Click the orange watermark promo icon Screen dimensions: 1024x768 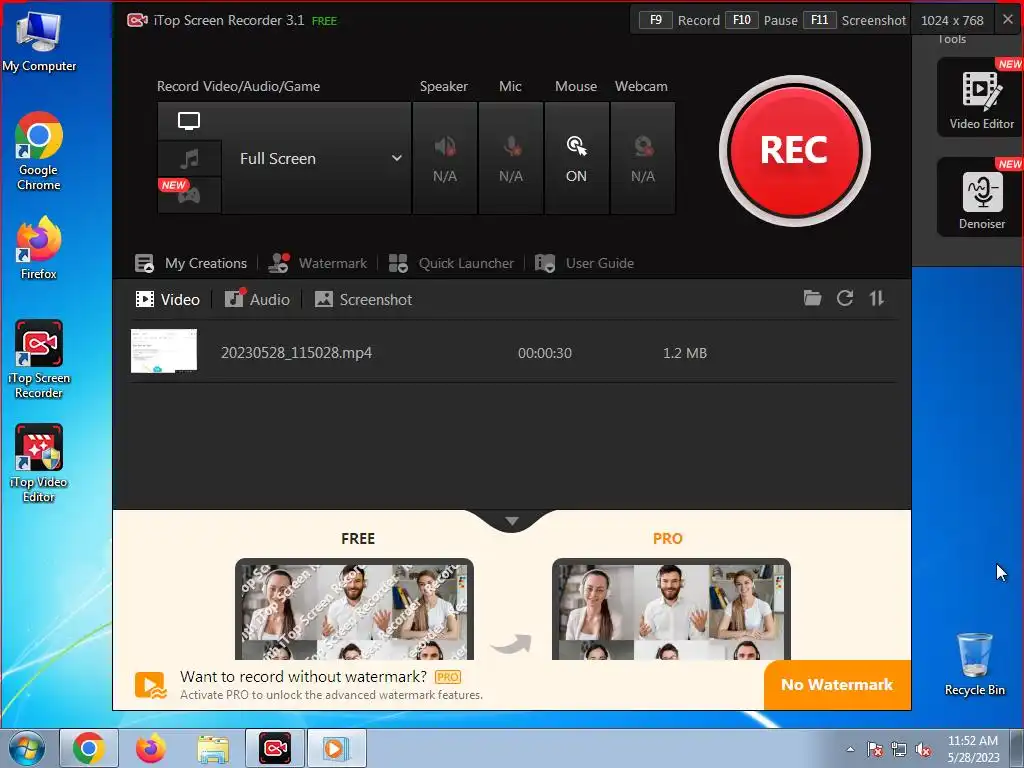click(x=151, y=686)
